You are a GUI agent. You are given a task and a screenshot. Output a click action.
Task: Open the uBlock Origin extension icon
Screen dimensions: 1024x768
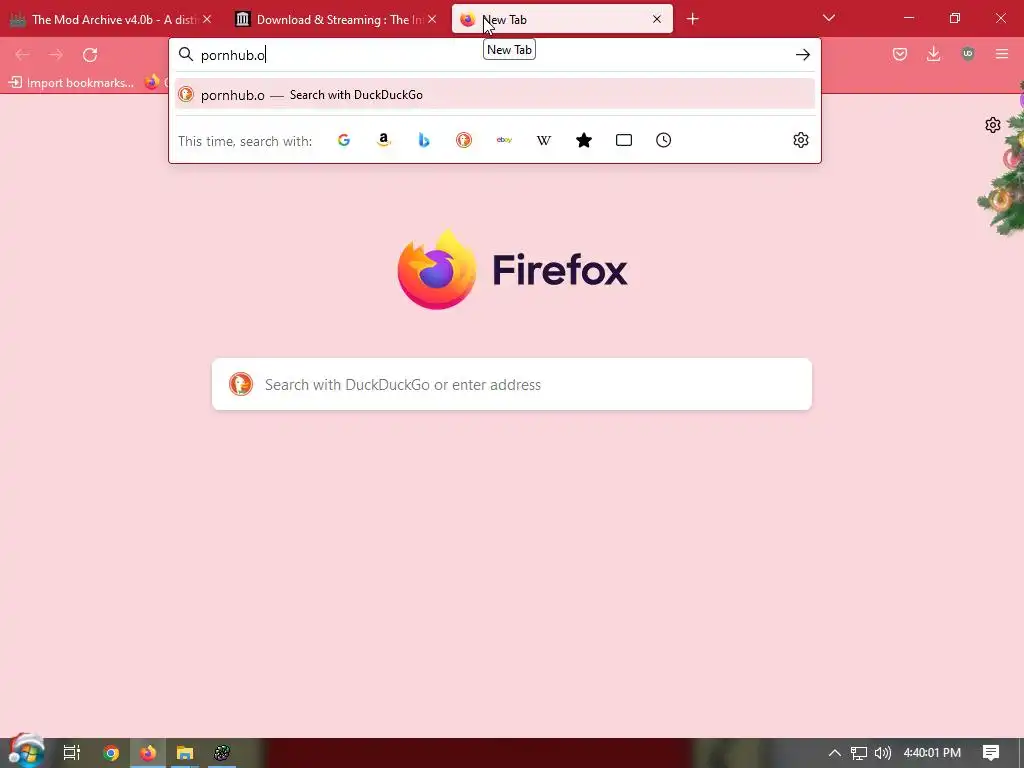[968, 54]
